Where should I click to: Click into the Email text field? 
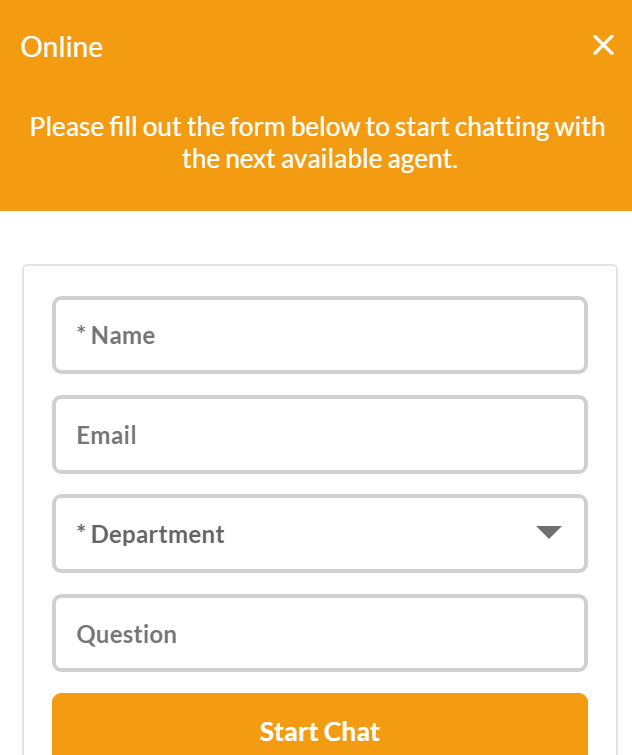320,435
